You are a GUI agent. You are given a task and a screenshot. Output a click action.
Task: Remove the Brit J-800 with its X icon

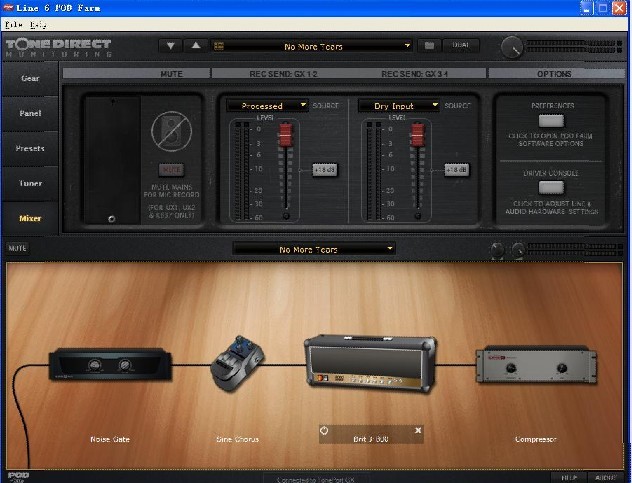pos(418,431)
